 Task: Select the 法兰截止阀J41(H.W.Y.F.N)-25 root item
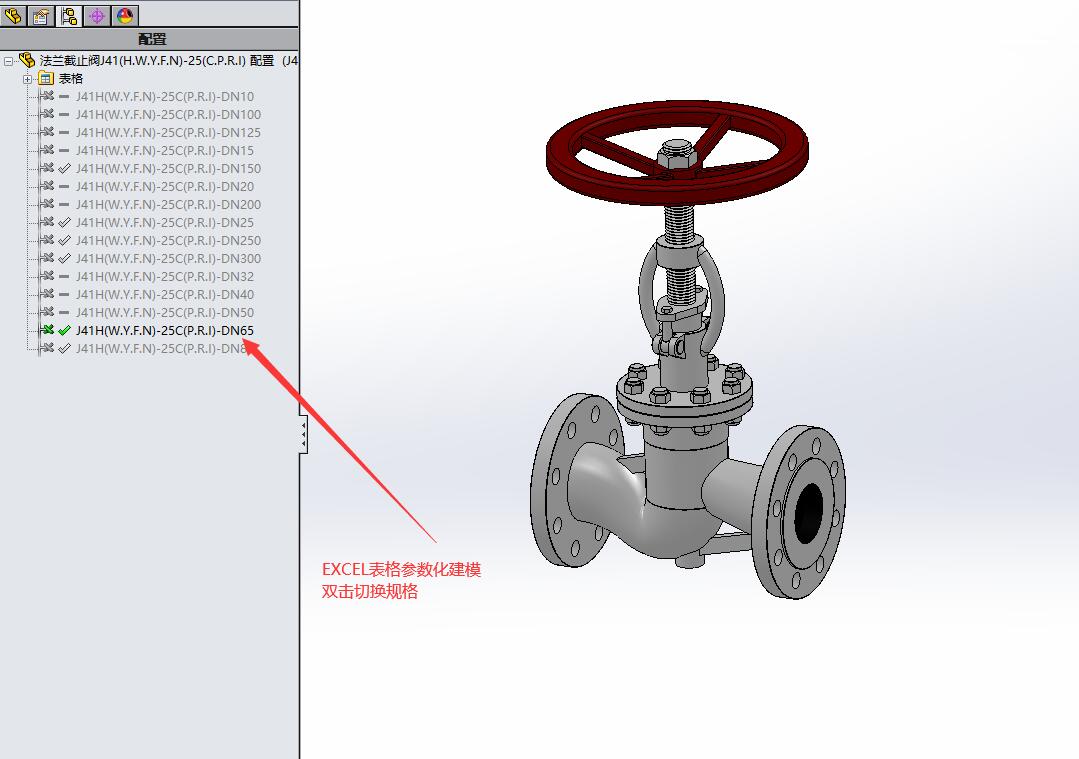(x=169, y=61)
